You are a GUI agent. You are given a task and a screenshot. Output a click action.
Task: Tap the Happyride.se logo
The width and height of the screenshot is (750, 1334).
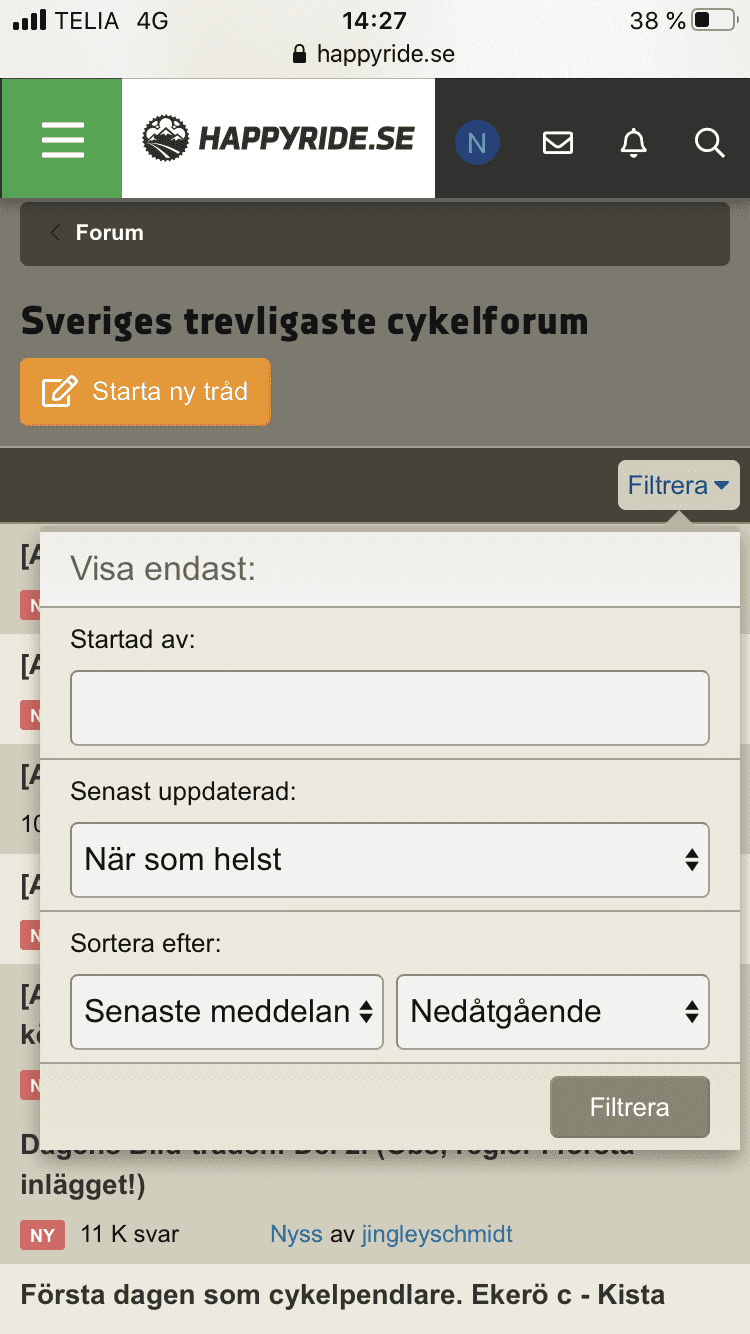coord(278,139)
